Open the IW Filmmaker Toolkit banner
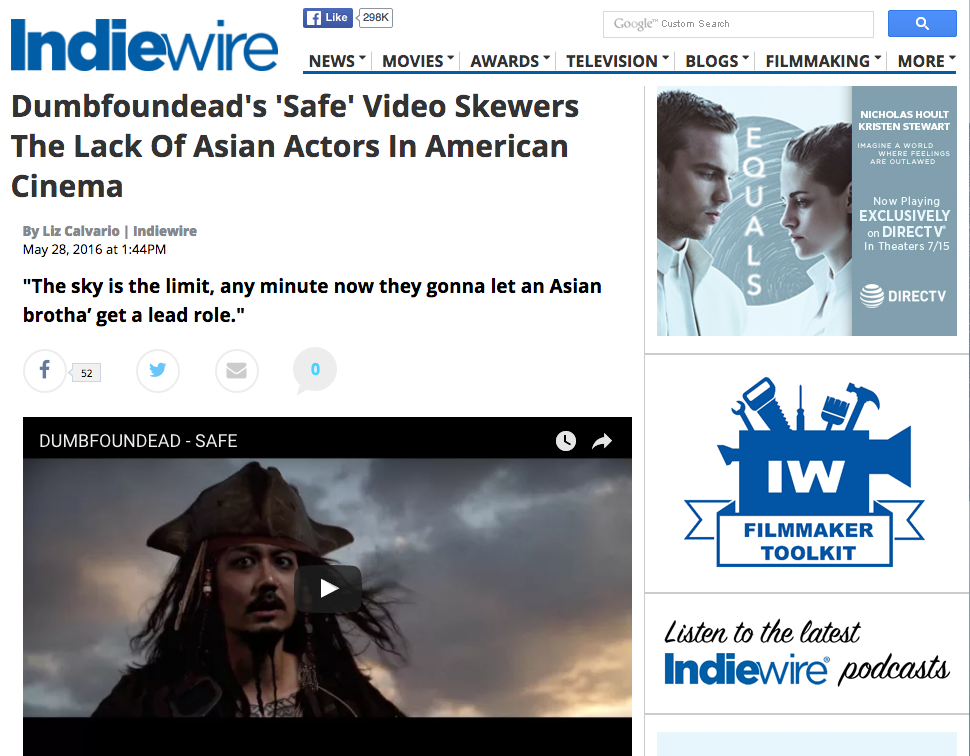970x756 pixels. tap(806, 472)
